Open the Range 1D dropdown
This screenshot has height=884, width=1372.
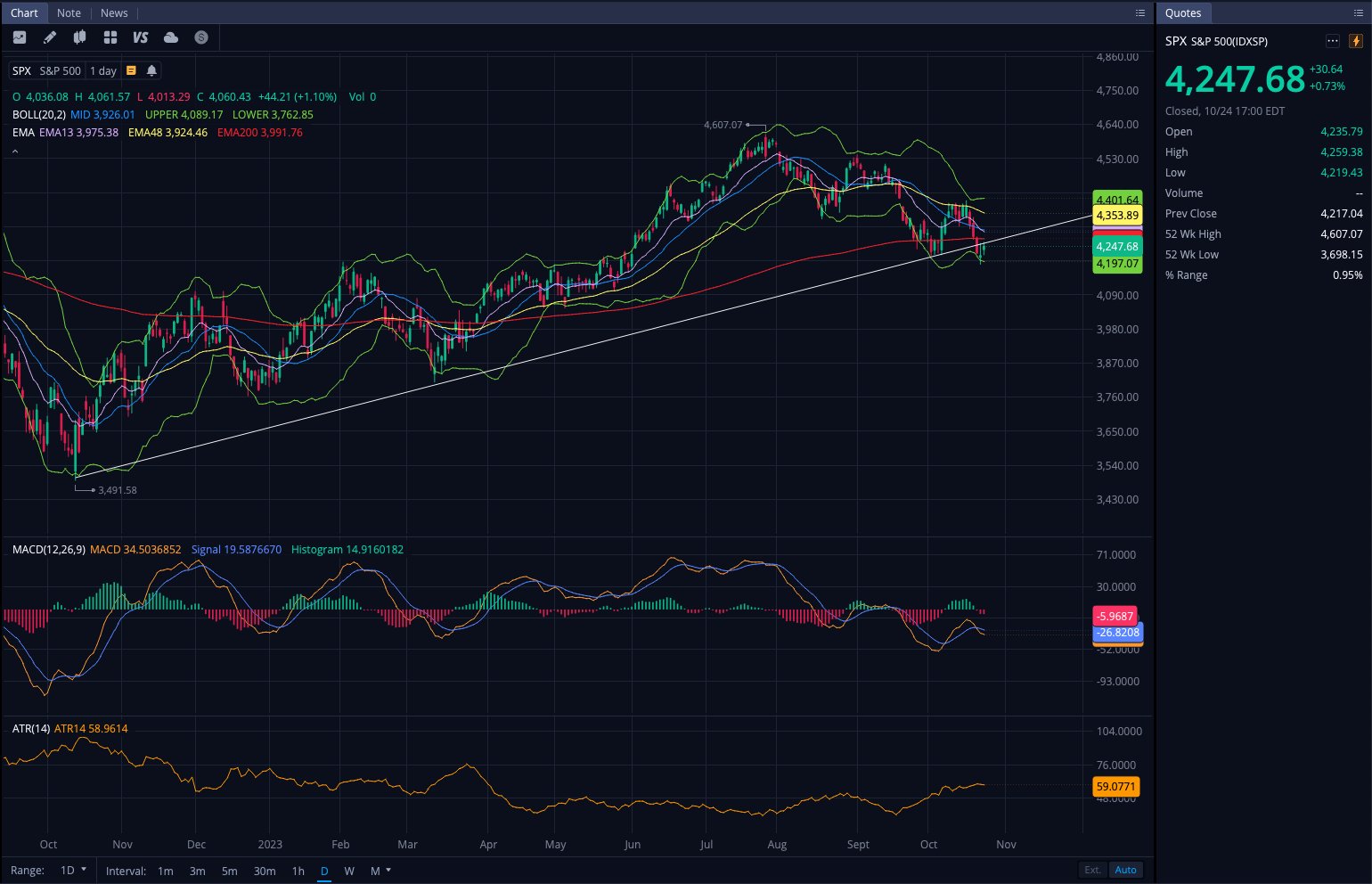[73, 870]
